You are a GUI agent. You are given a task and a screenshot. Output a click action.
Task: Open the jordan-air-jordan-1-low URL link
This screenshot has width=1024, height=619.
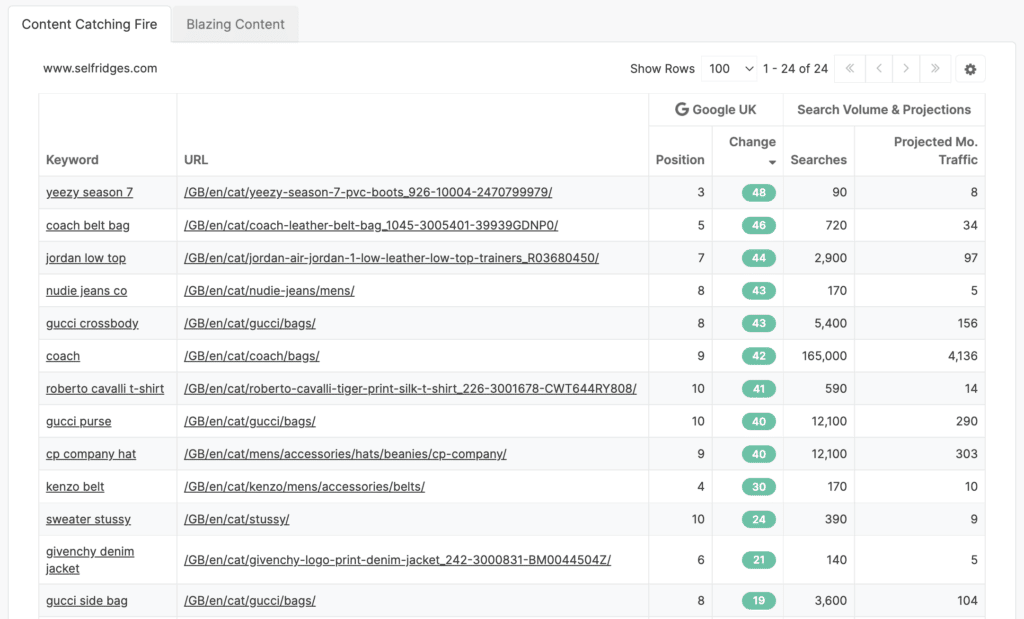pyautogui.click(x=391, y=258)
